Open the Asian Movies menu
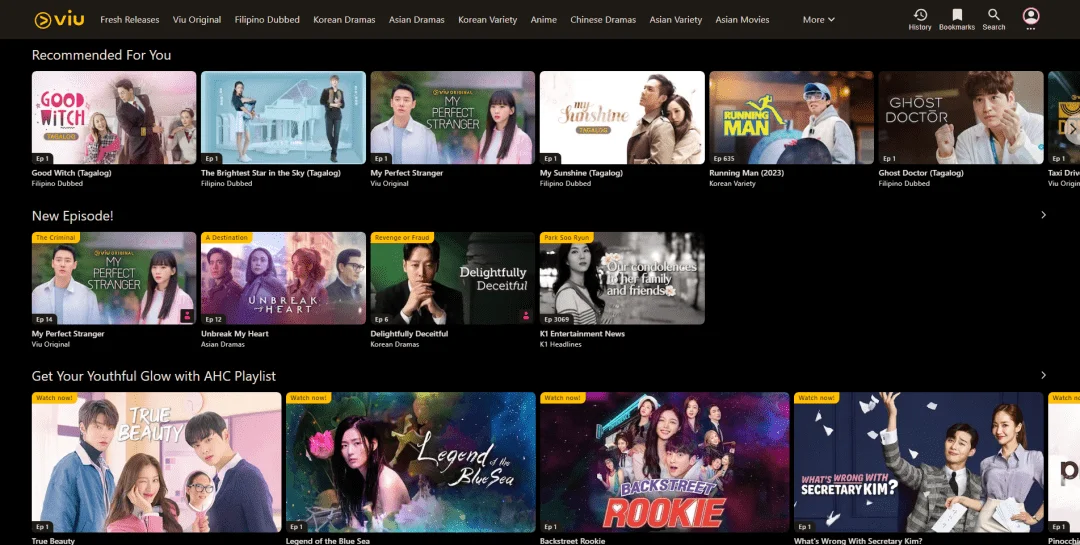The height and width of the screenshot is (545, 1080). coord(742,19)
